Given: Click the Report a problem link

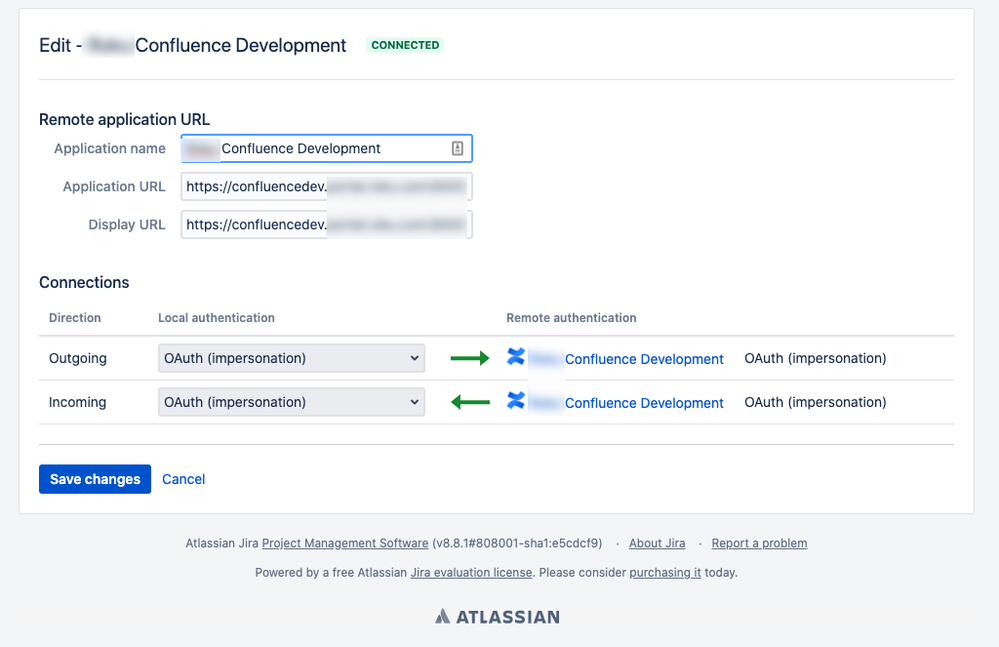Looking at the screenshot, I should coord(759,543).
